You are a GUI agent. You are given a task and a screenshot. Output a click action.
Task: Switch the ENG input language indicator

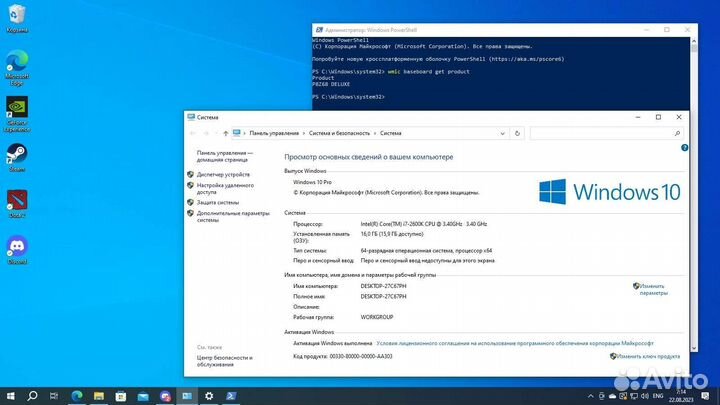658,396
